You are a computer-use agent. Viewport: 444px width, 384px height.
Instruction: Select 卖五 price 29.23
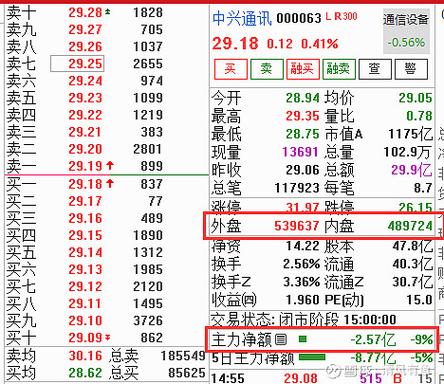[85, 98]
